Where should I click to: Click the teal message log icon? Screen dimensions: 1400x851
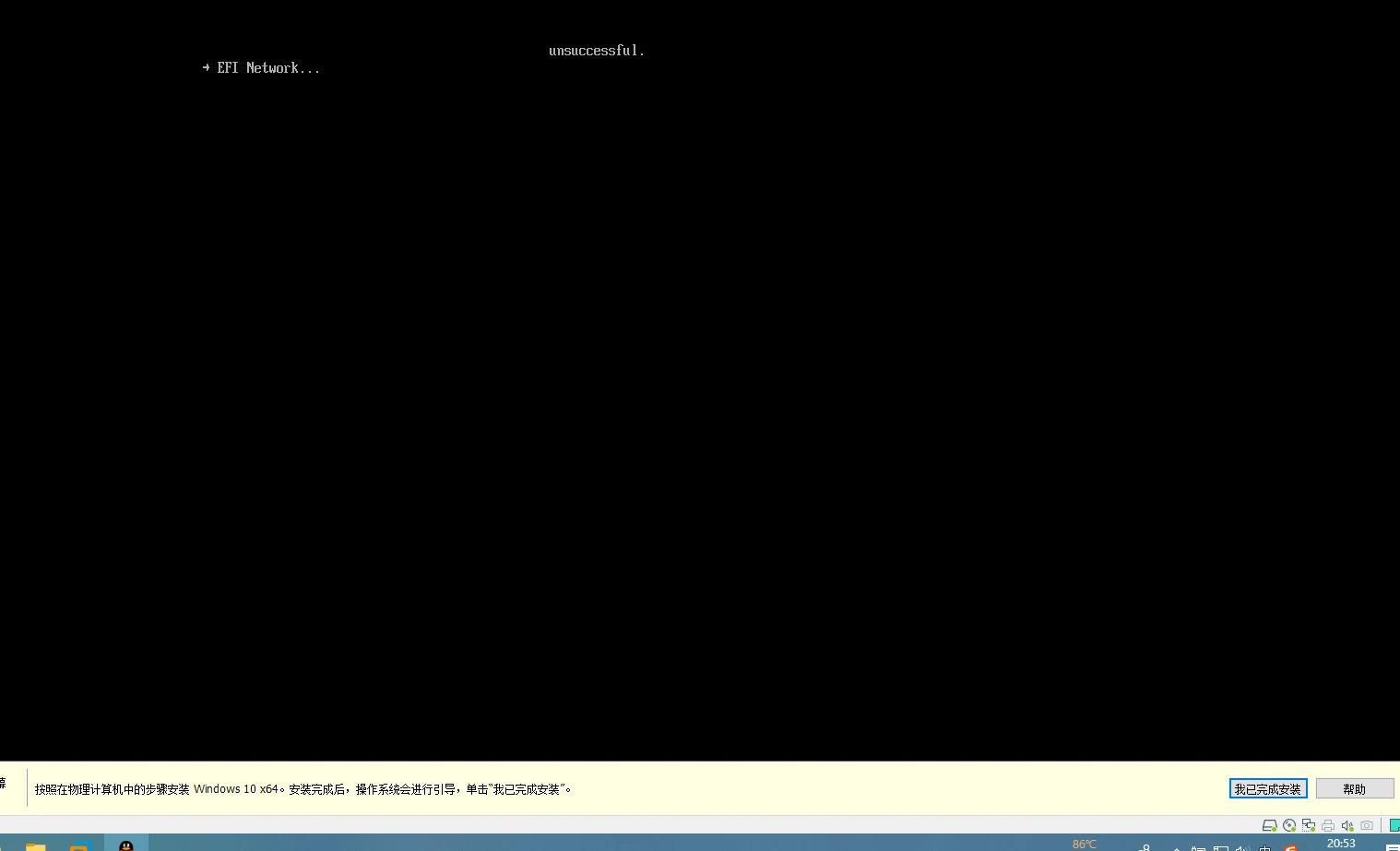pos(1394,825)
